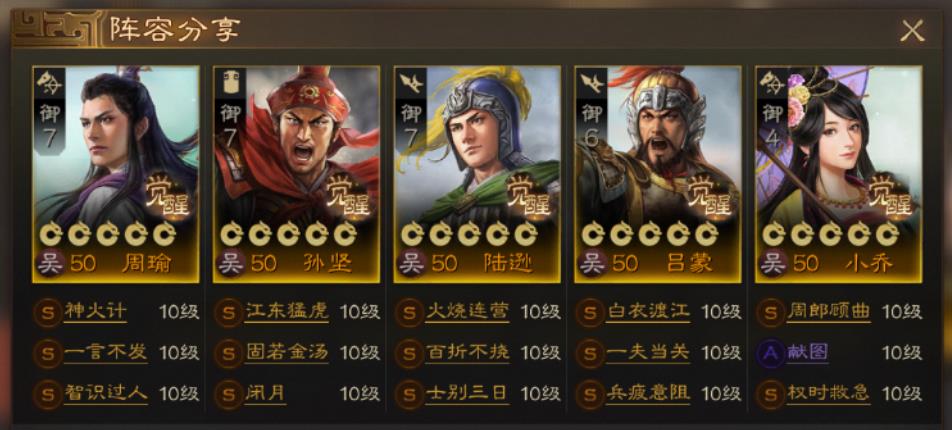952x430 pixels.
Task: Click the S-rank icon beside 闭月
Action: [229, 395]
